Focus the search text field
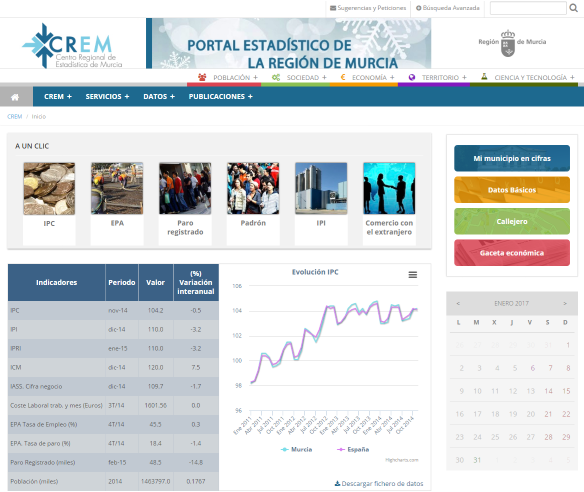The height and width of the screenshot is (492, 584). [x=528, y=8]
